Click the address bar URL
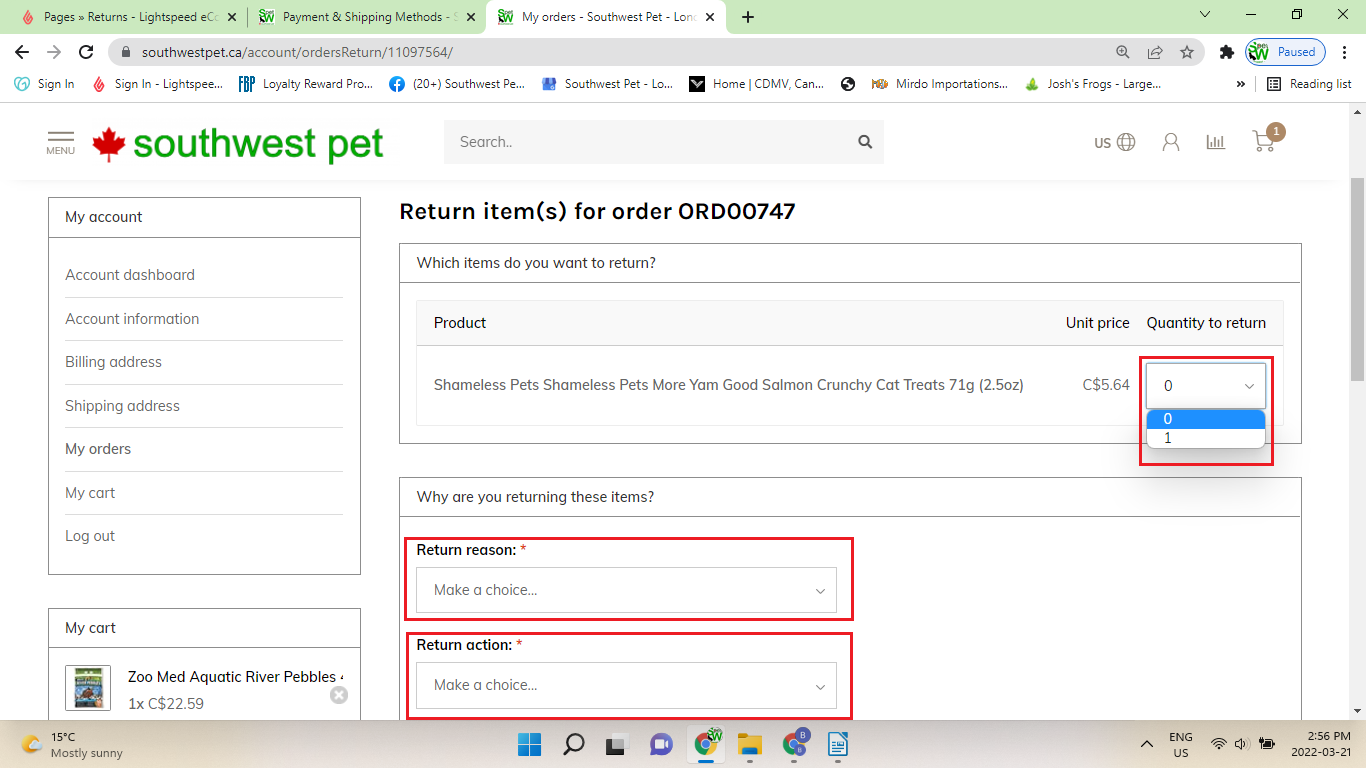This screenshot has width=1366, height=768. coord(297,52)
